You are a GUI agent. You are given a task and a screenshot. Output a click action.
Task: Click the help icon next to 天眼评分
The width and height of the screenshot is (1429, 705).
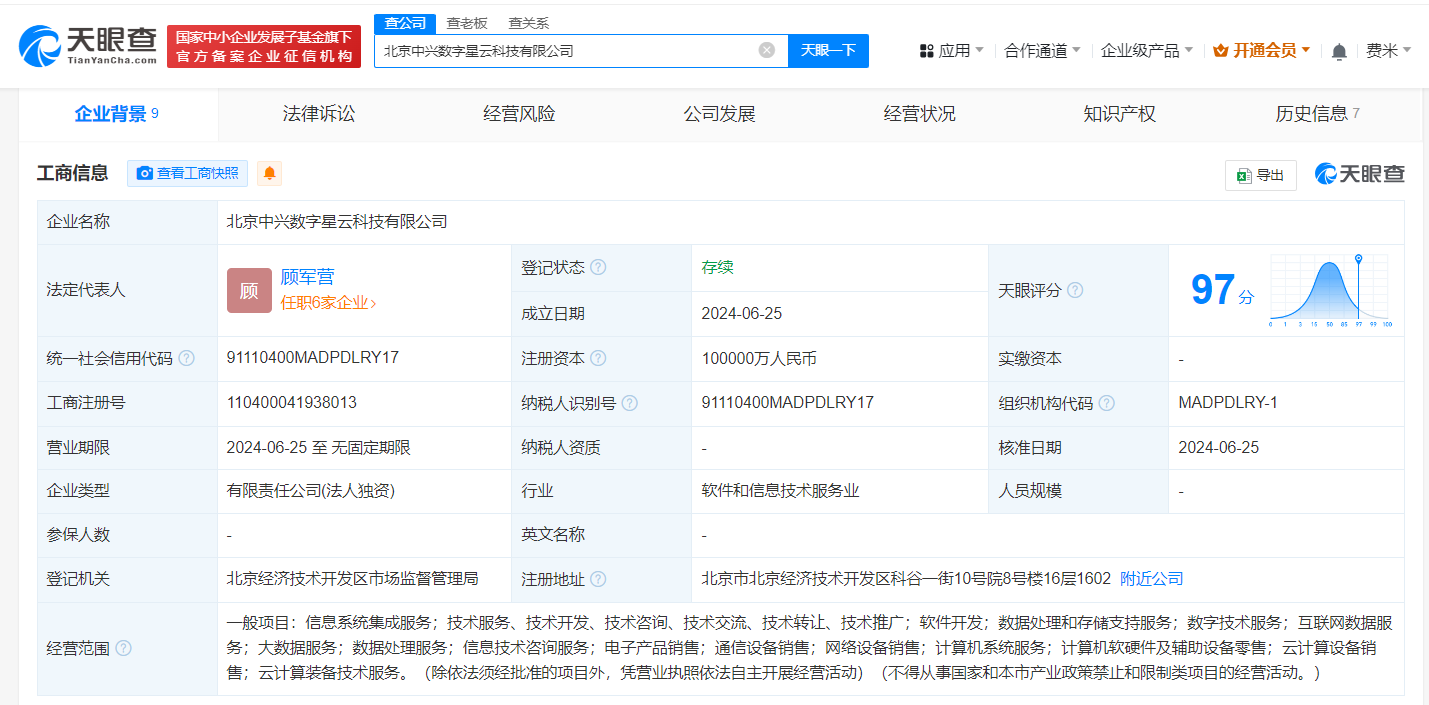[x=1077, y=290]
